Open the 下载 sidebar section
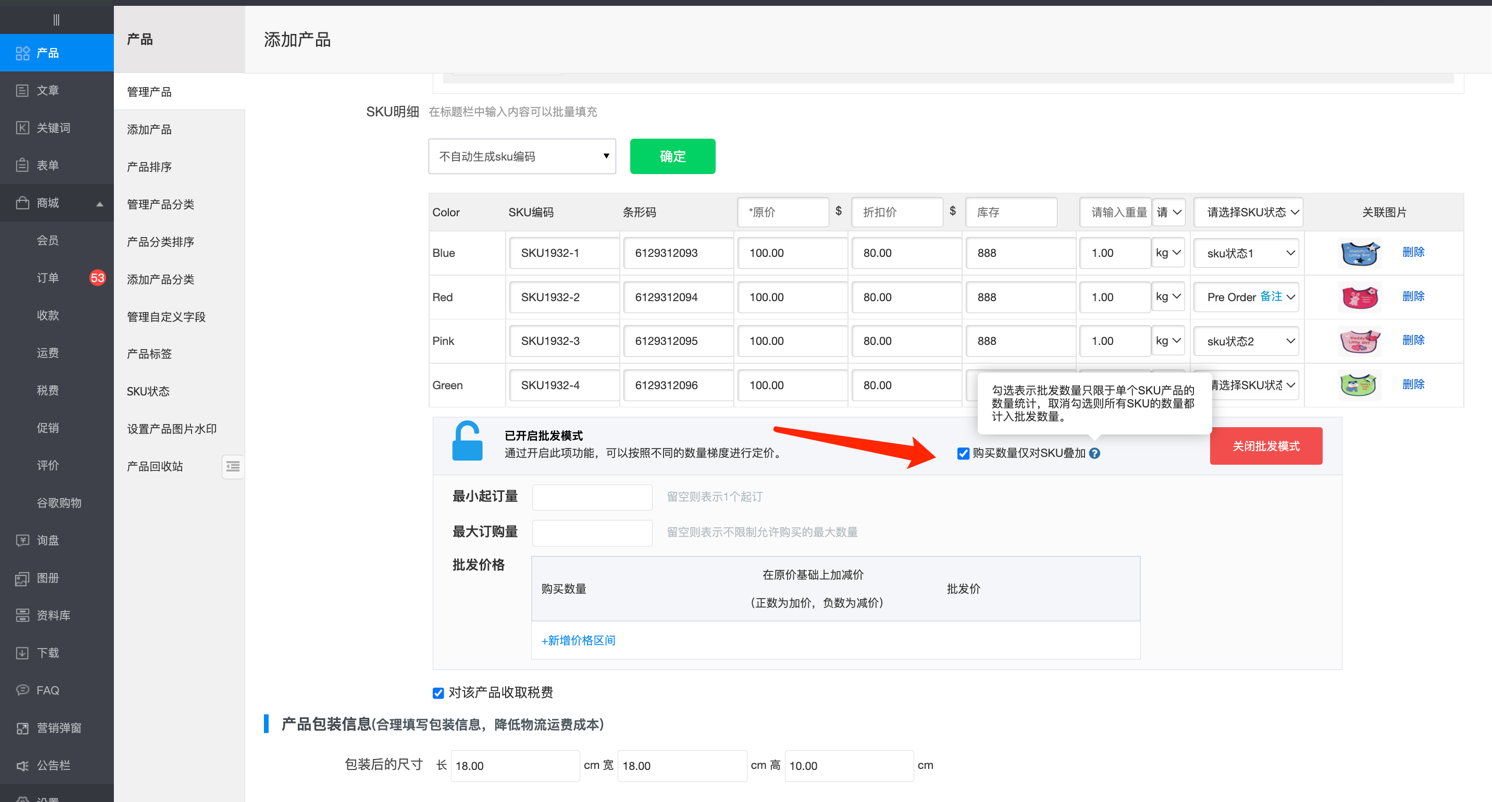1492x802 pixels. (47, 653)
